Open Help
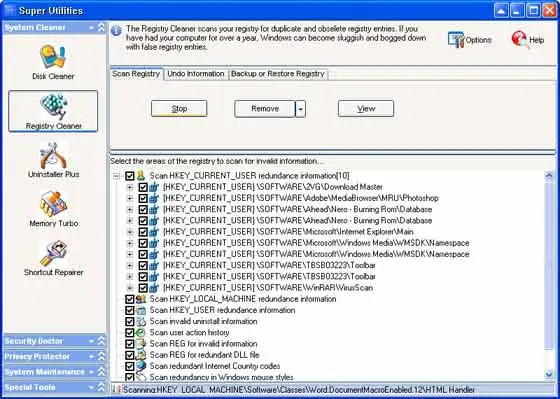The width and height of the screenshot is (560, 399). [x=528, y=40]
